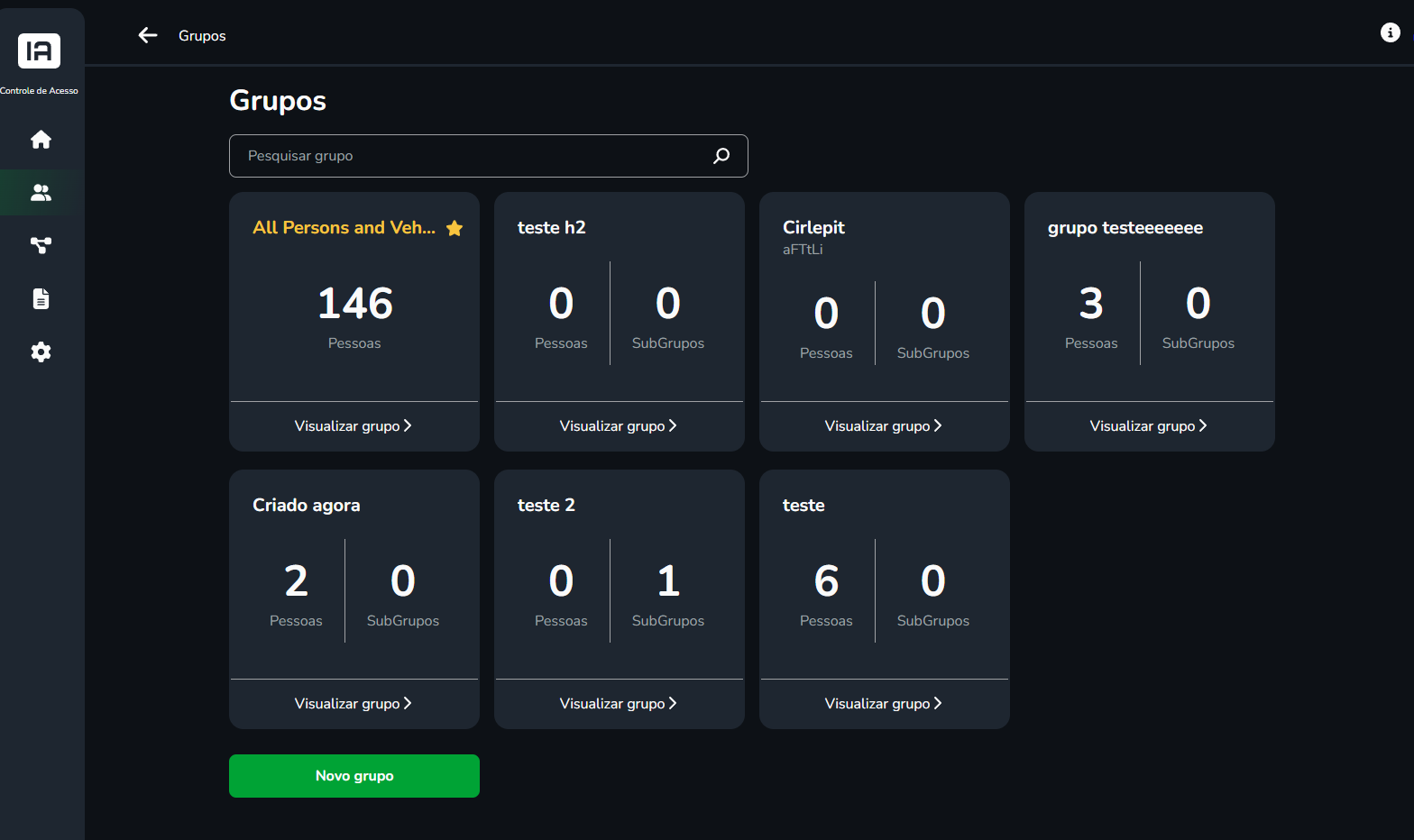
Task: Click the teste h2 card title
Action: tap(552, 228)
